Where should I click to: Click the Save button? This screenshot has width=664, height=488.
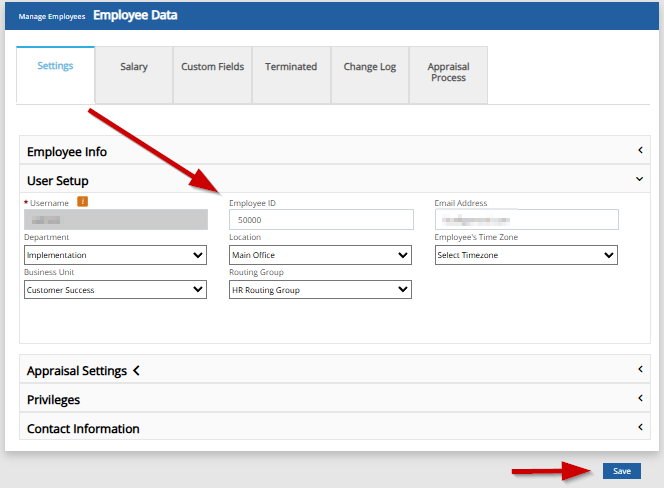pos(621,471)
